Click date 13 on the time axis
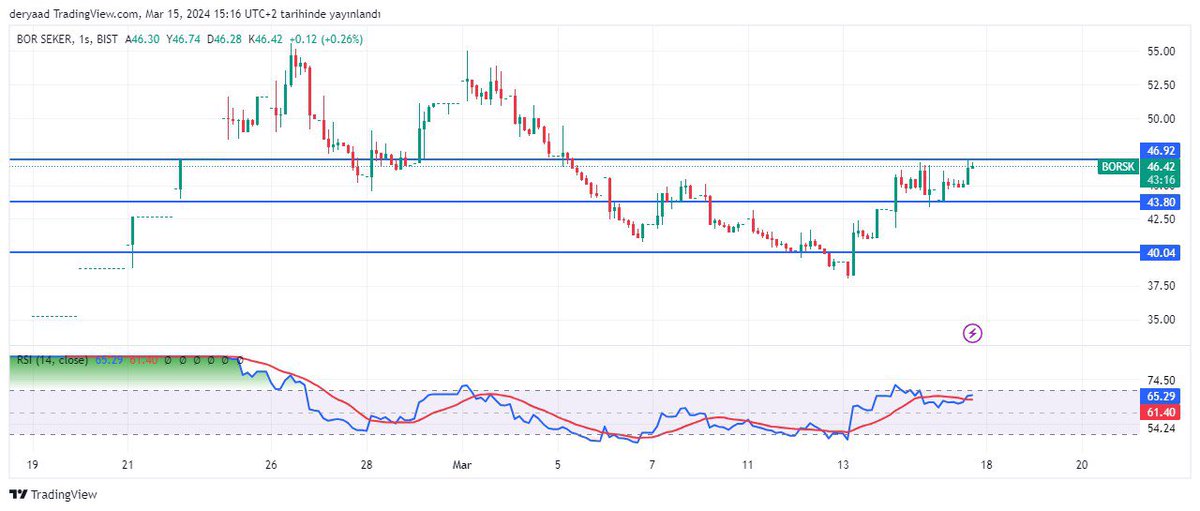This screenshot has width=1200, height=511. (843, 465)
